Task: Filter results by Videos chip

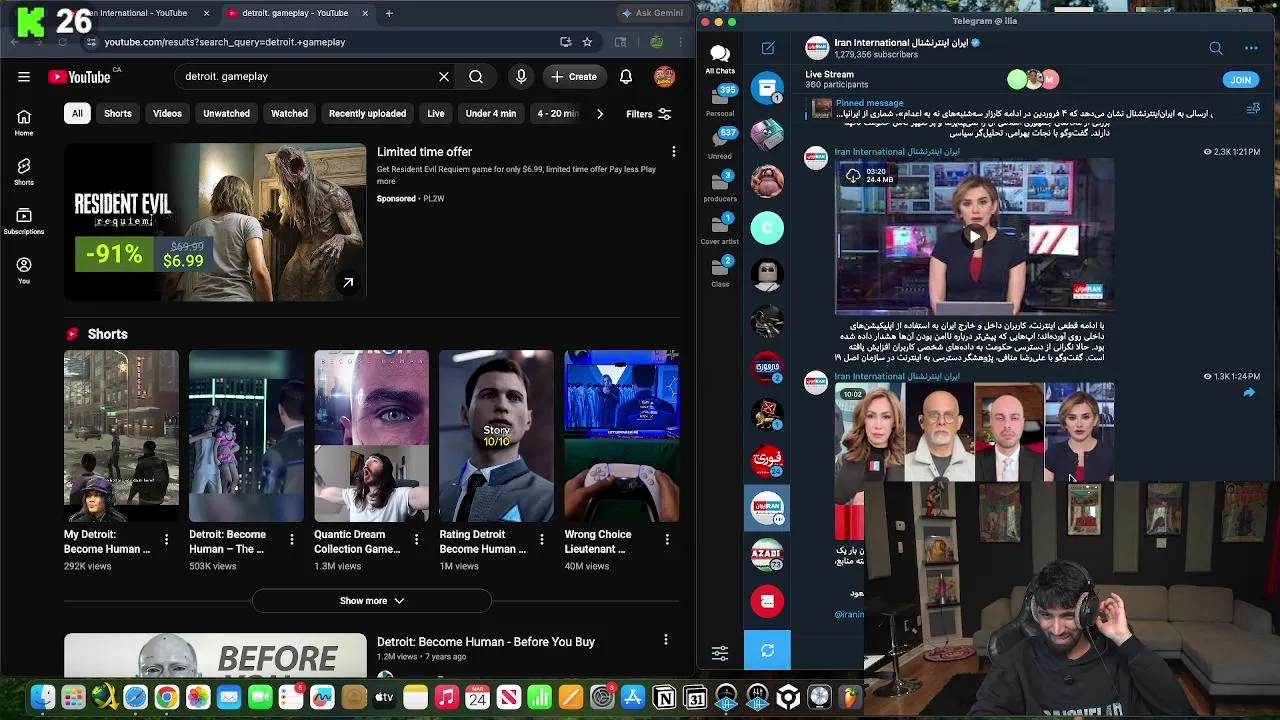Action: pyautogui.click(x=167, y=114)
